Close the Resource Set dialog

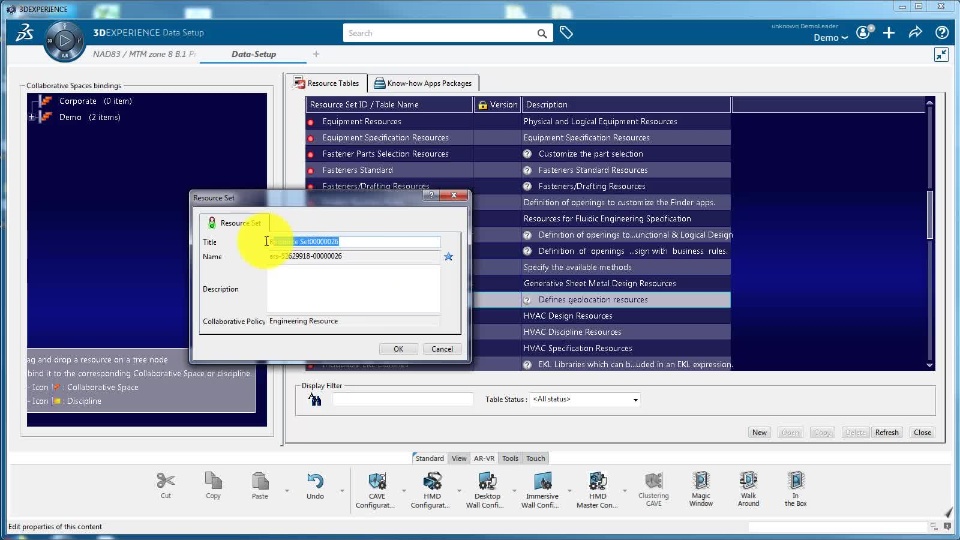click(454, 195)
